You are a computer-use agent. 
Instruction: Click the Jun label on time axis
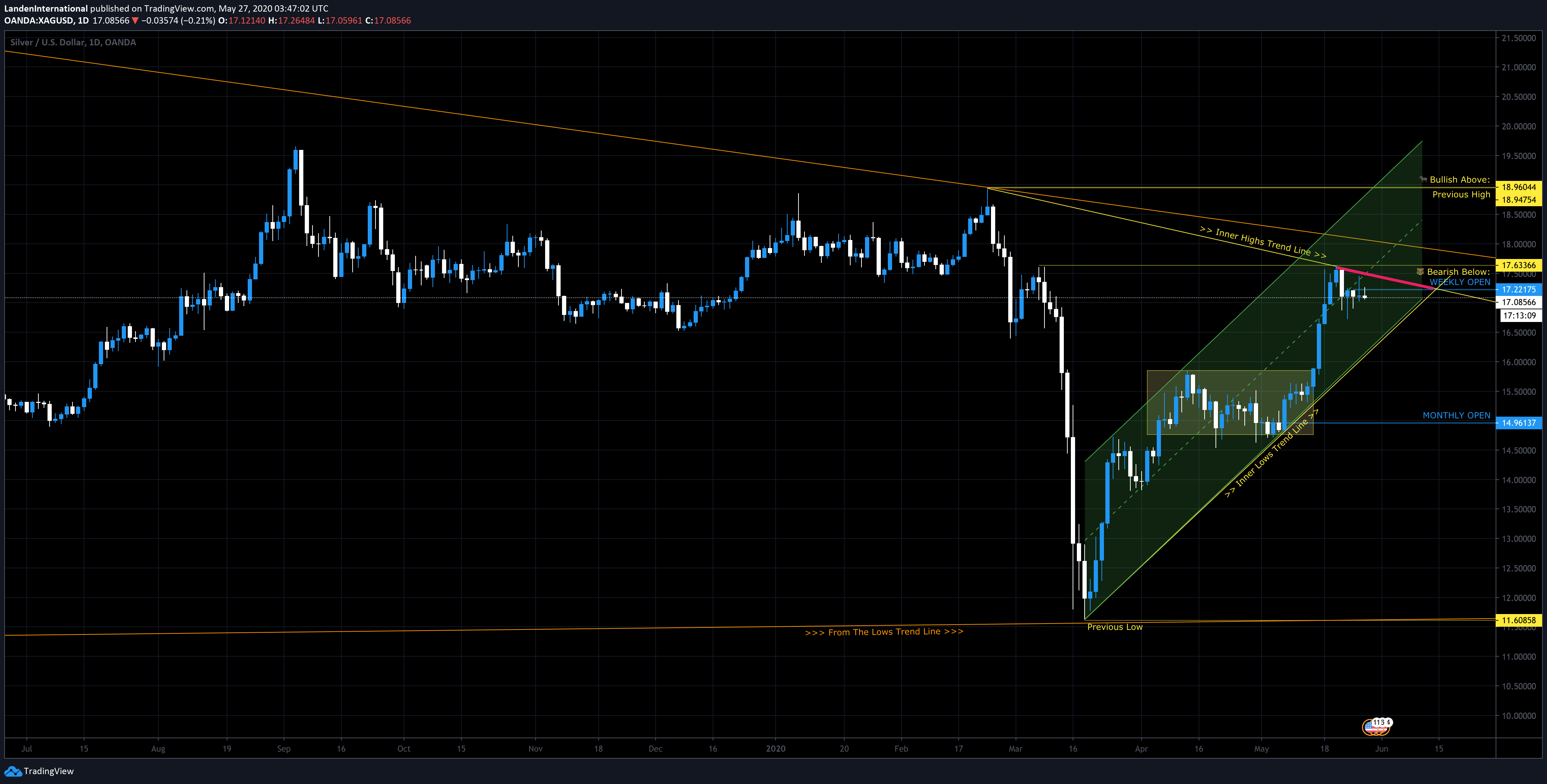pyautogui.click(x=1381, y=748)
